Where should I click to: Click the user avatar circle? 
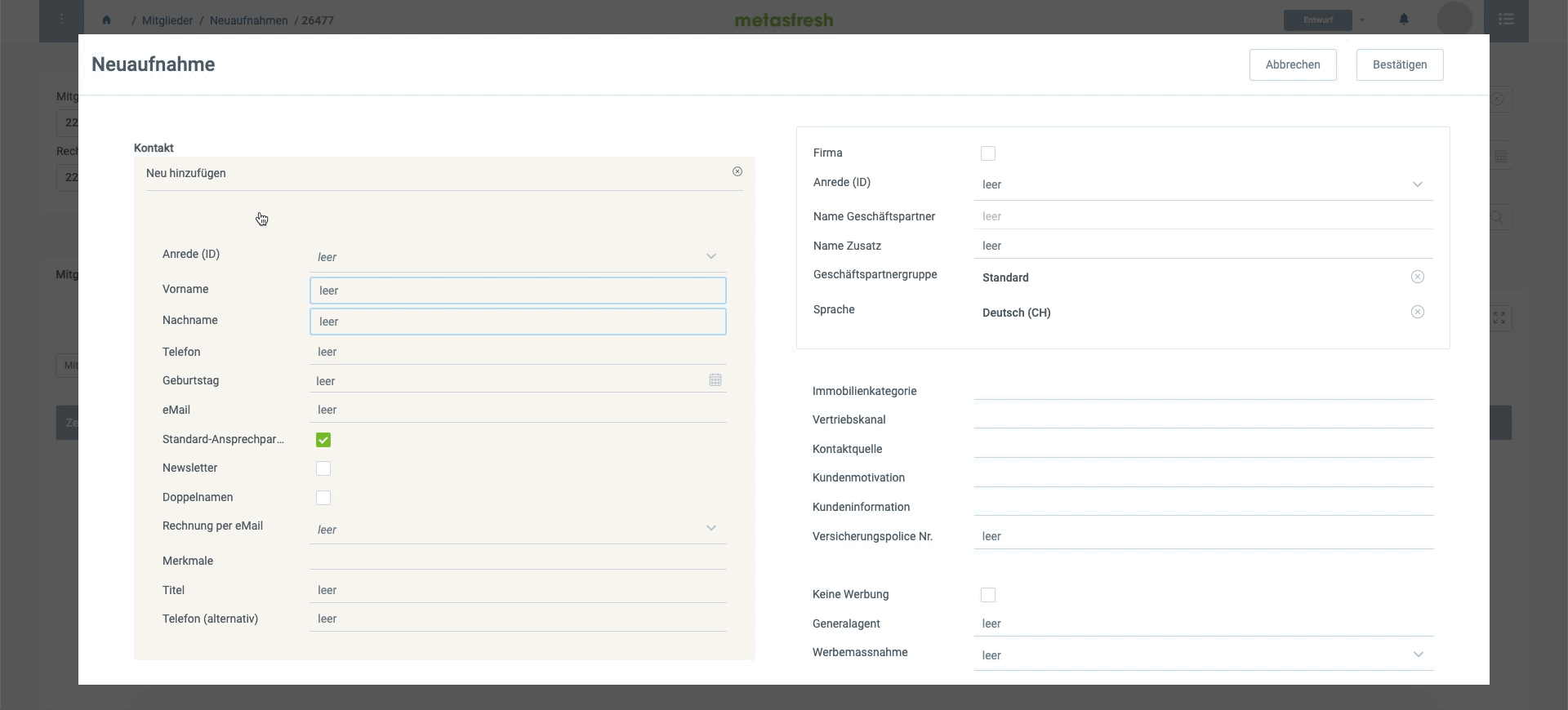(x=1454, y=19)
